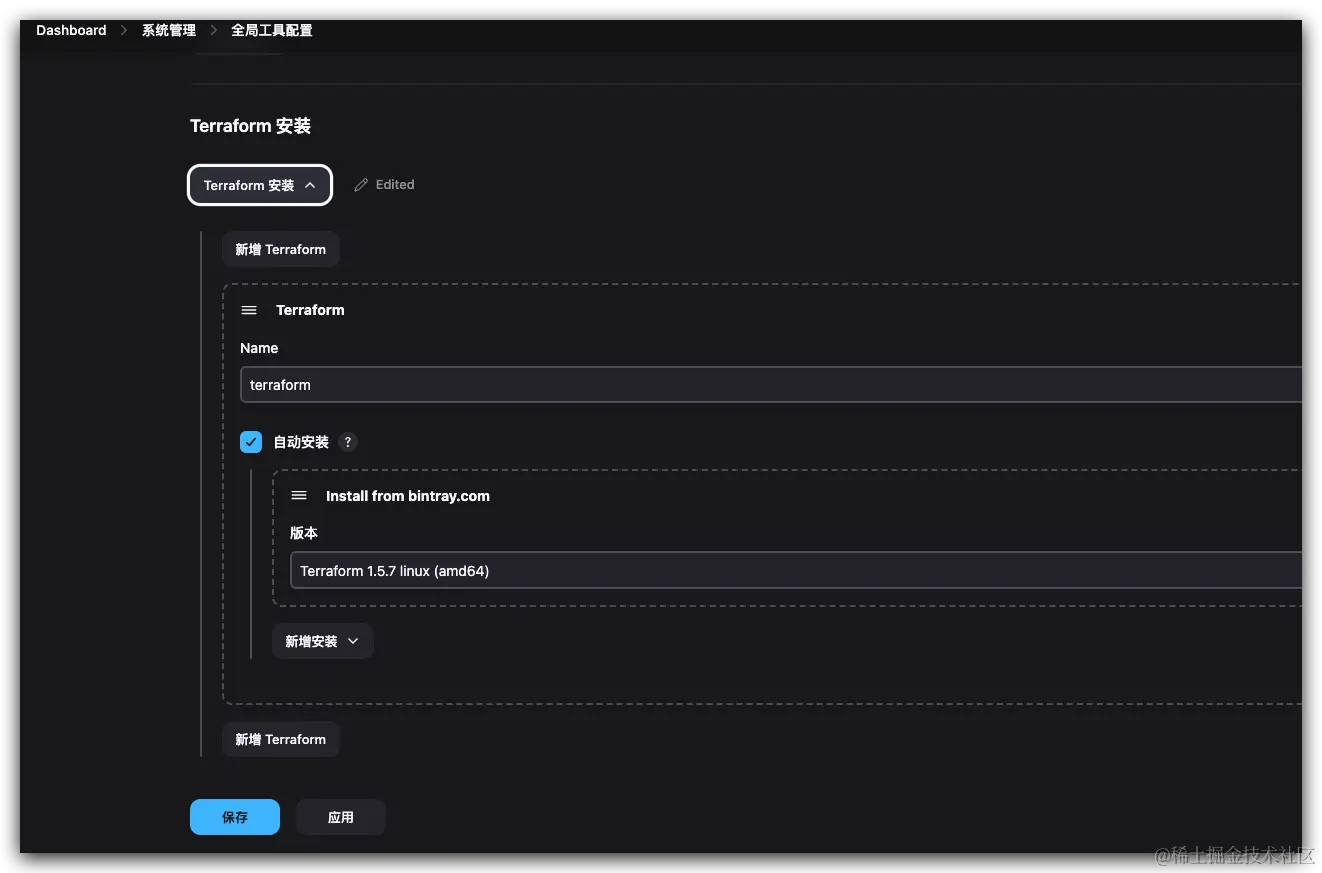Collapse the Terraform 安装 expander button
Viewport: 1322px width, 873px height.
[x=260, y=185]
